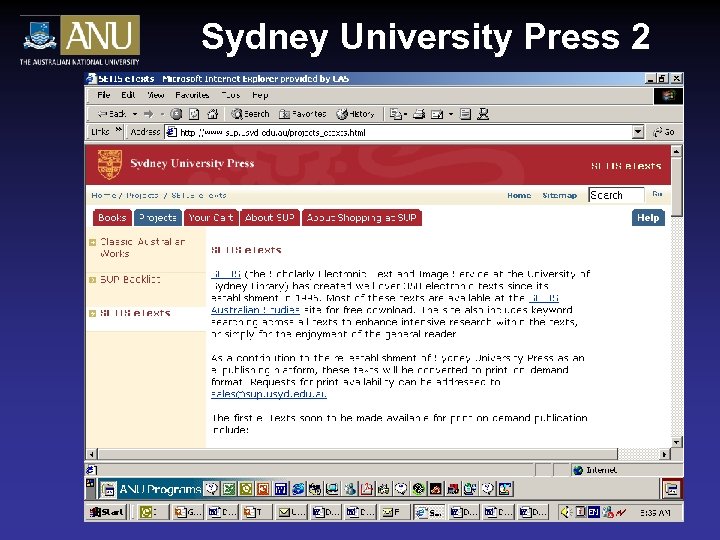Screen dimensions: 720x540
Task: Click the Internet Explorer globe in ANU Programs bar
Action: click(298, 489)
